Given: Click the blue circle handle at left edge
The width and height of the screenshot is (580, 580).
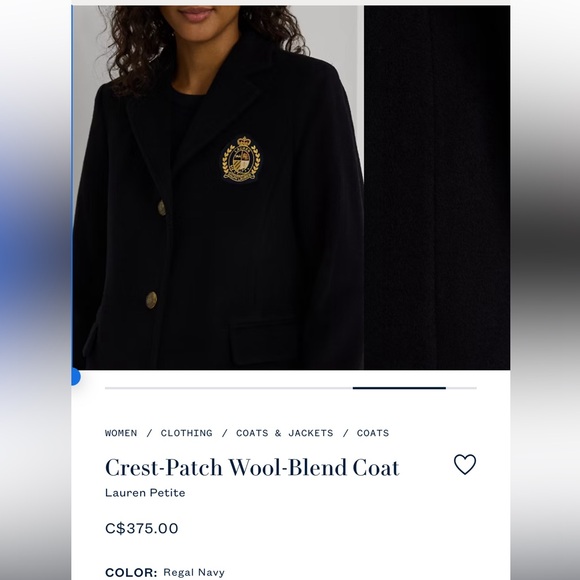Looking at the screenshot, I should pyautogui.click(x=75, y=377).
